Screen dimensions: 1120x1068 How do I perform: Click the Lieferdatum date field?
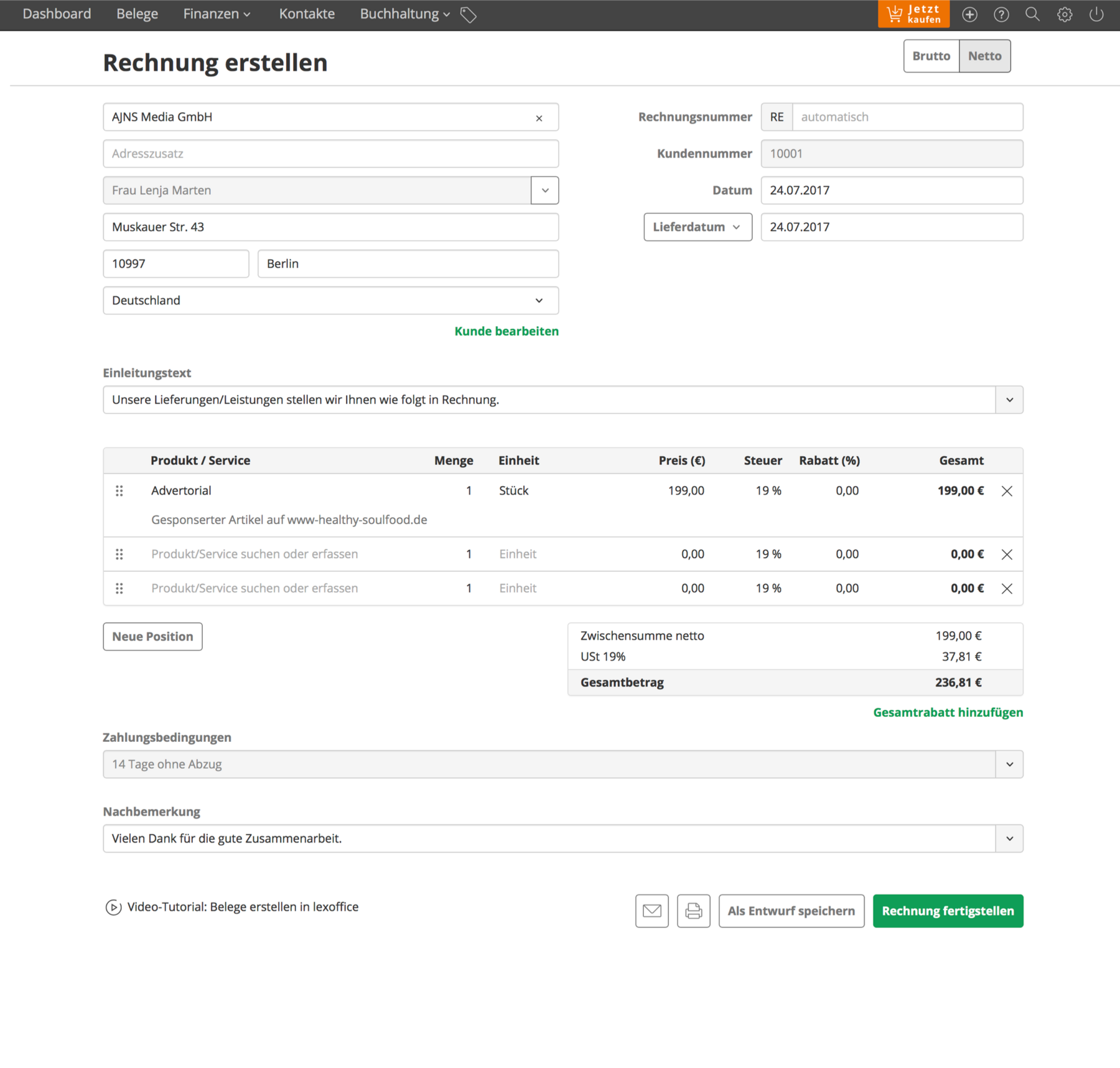coord(892,227)
